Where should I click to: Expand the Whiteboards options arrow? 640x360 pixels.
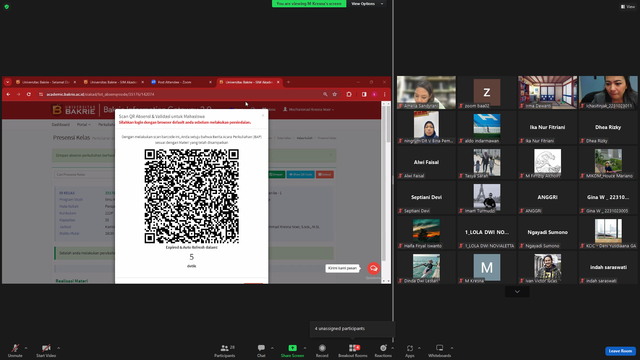pos(452,348)
